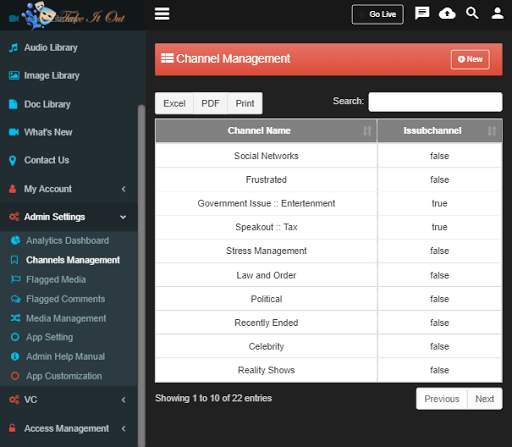Image resolution: width=512 pixels, height=447 pixels.
Task: Open the search magnifier icon
Action: coord(472,13)
